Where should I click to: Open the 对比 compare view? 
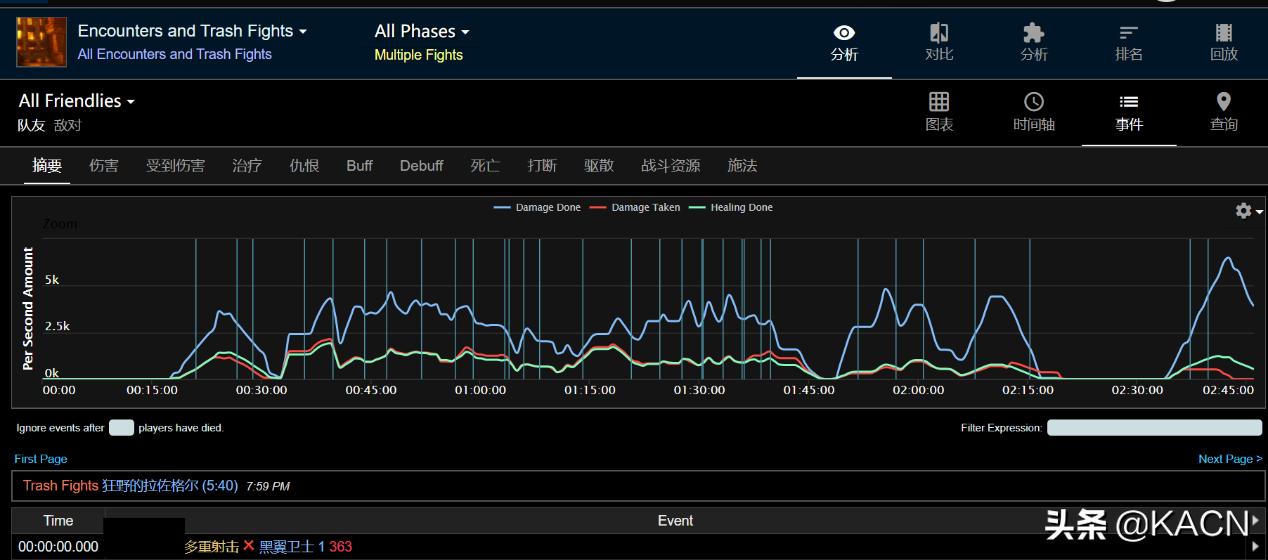[938, 43]
